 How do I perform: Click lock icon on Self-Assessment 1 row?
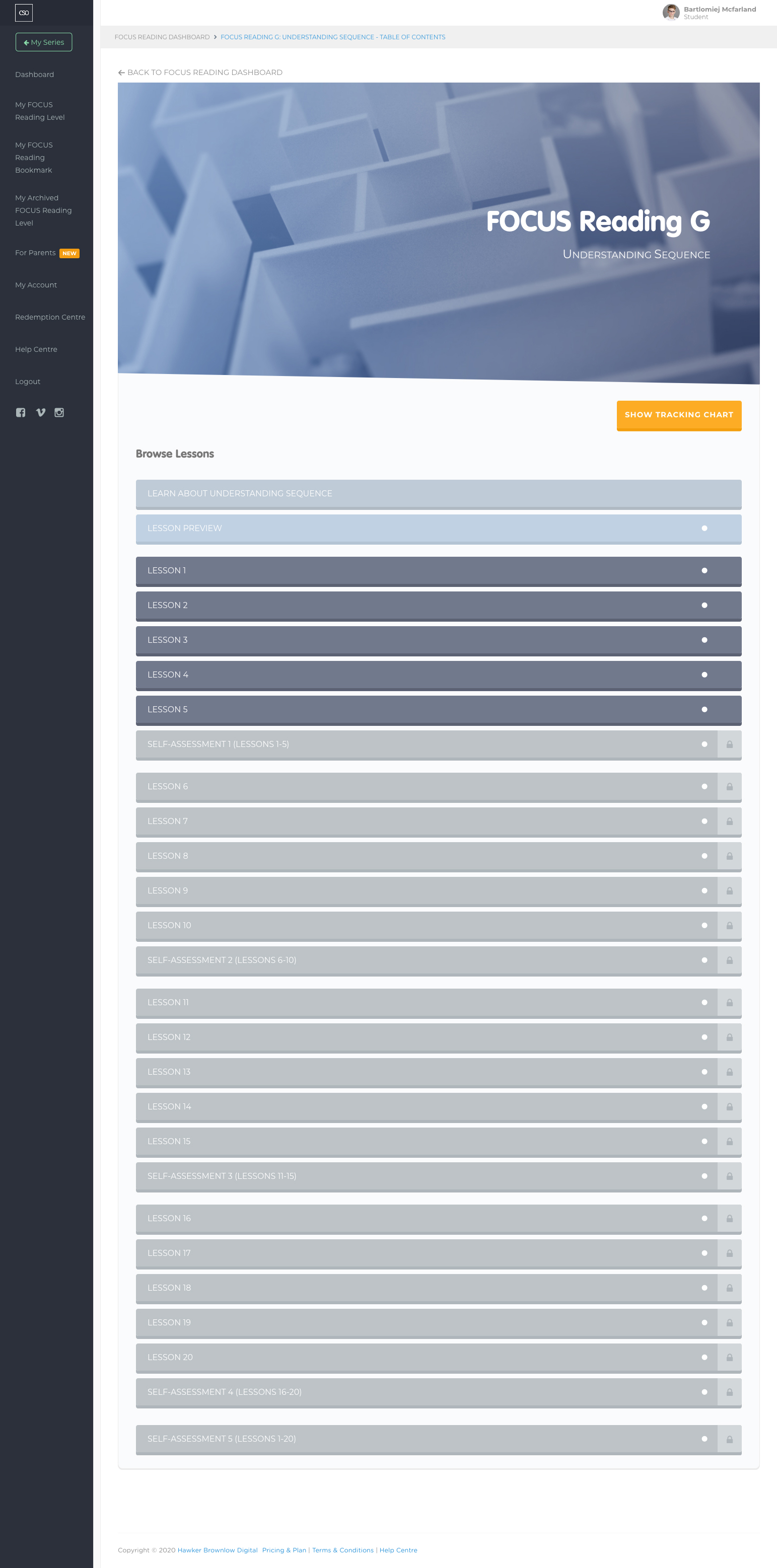(x=729, y=744)
